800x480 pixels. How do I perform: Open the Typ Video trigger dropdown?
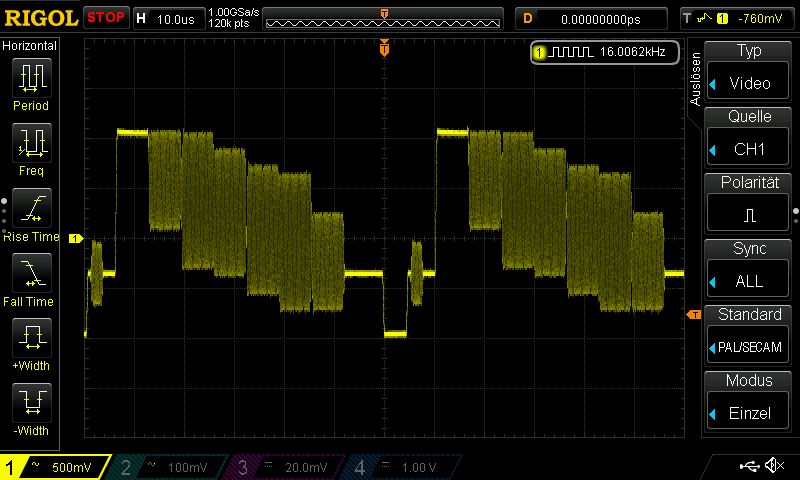(x=748, y=72)
